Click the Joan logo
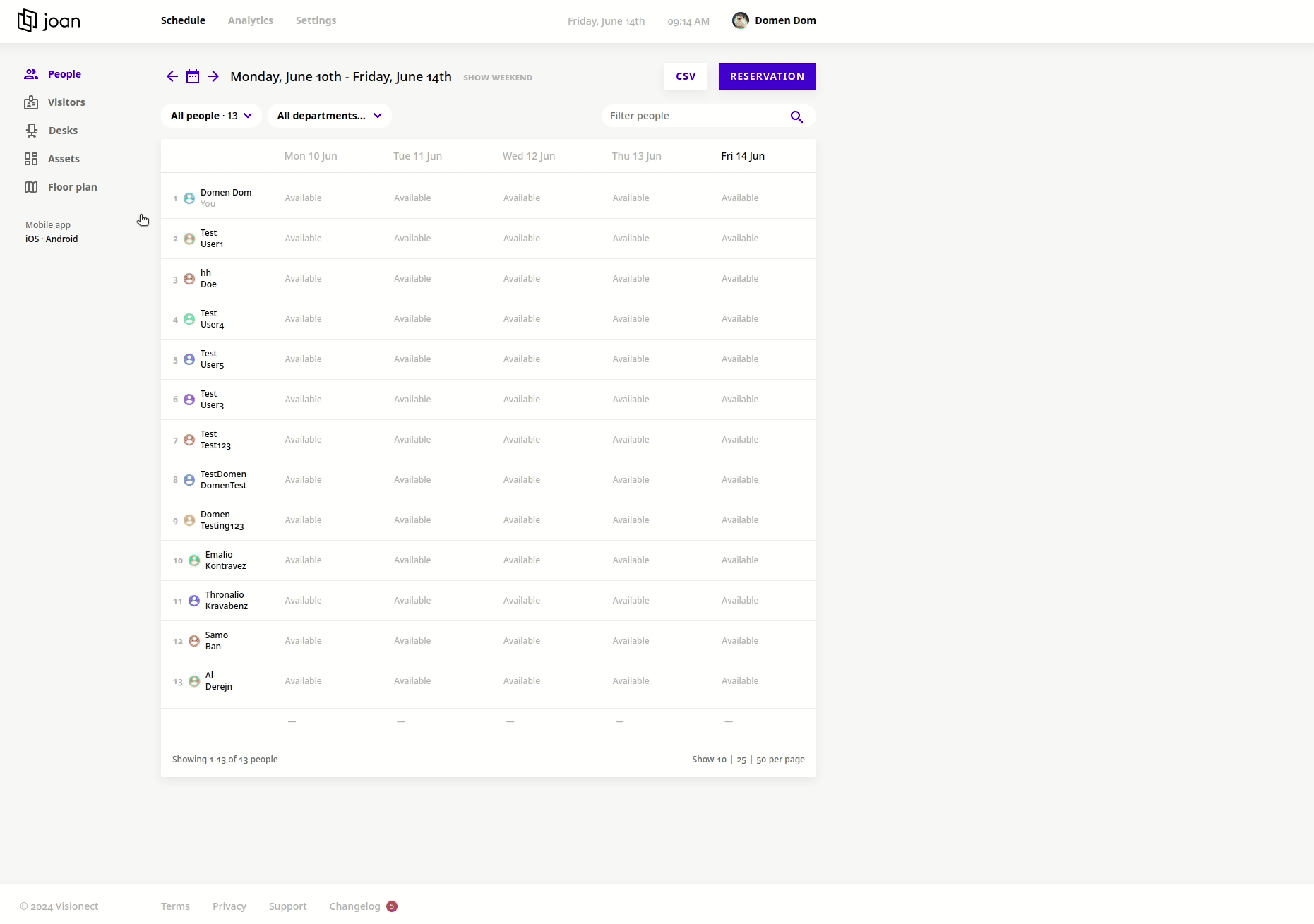This screenshot has height=924, width=1314. point(49,20)
